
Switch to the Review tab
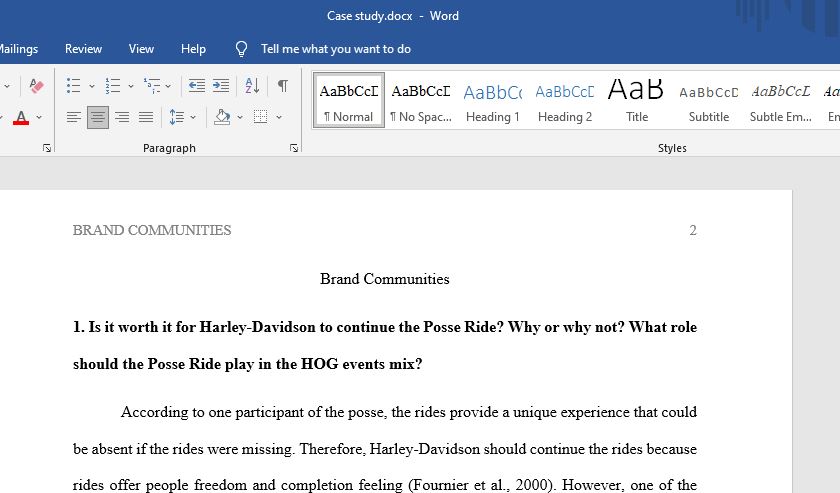83,49
